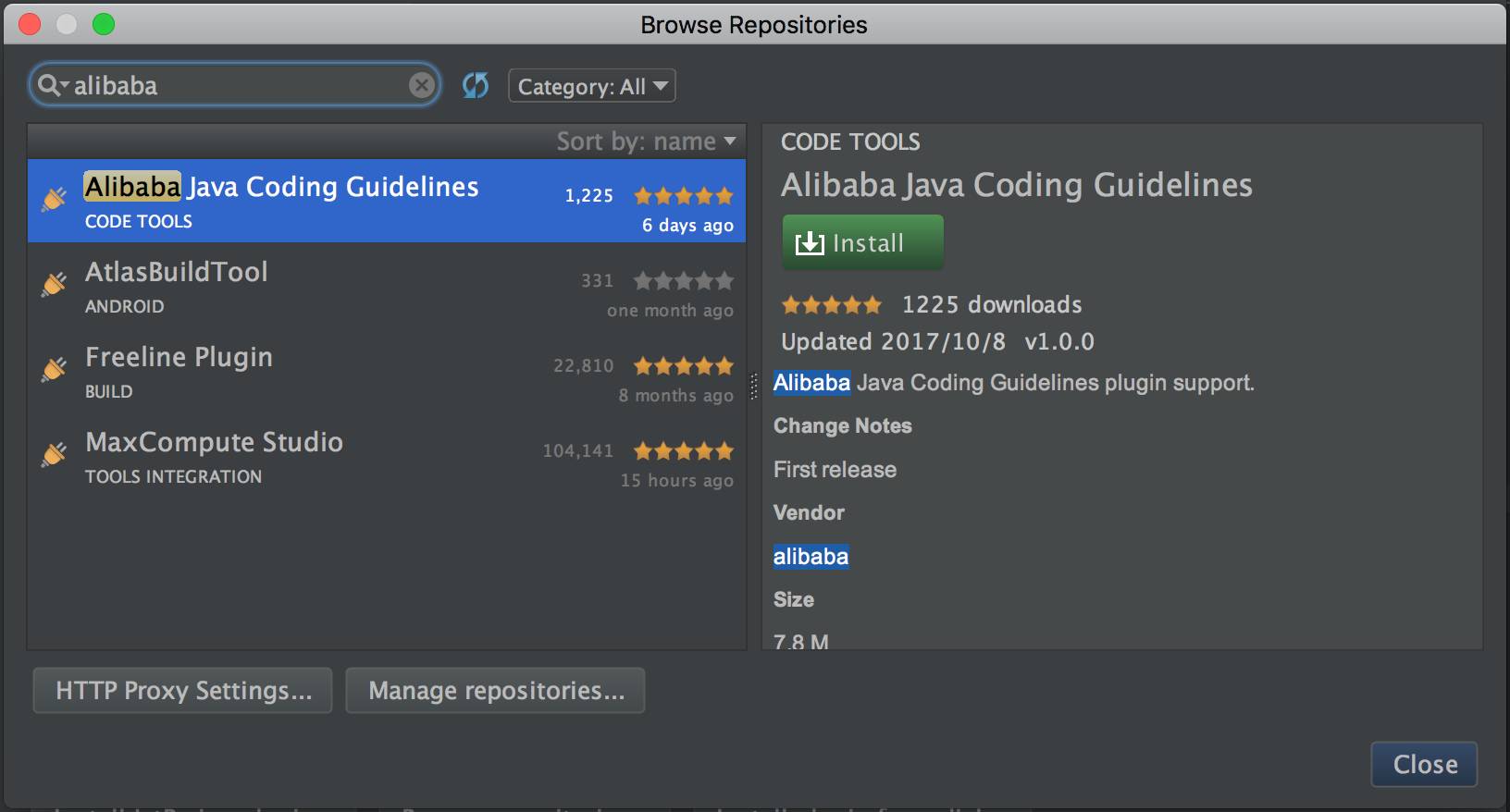Install Alibaba Java Coding Guidelines plugin

coord(863,242)
